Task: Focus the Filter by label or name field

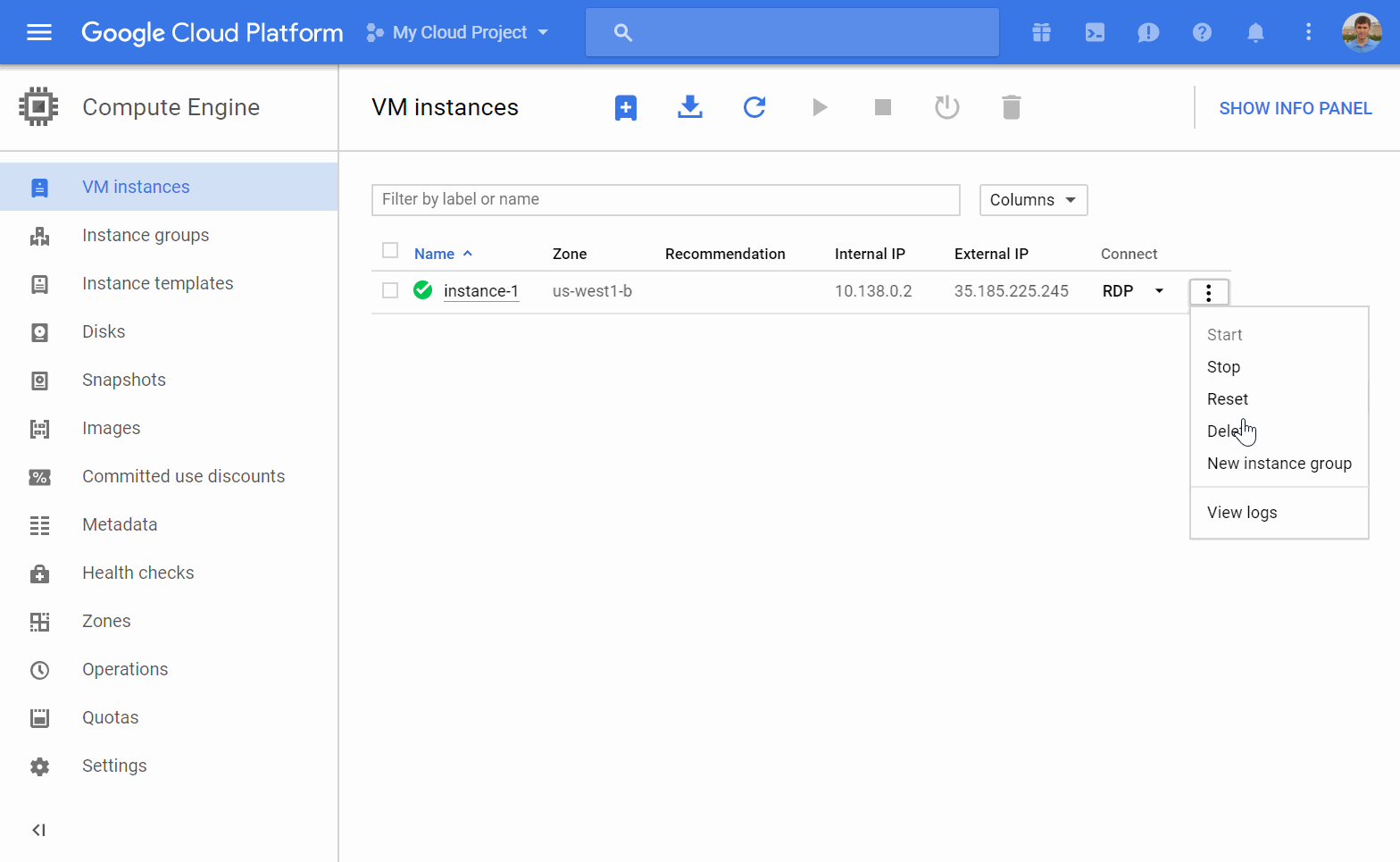Action: 666,199
